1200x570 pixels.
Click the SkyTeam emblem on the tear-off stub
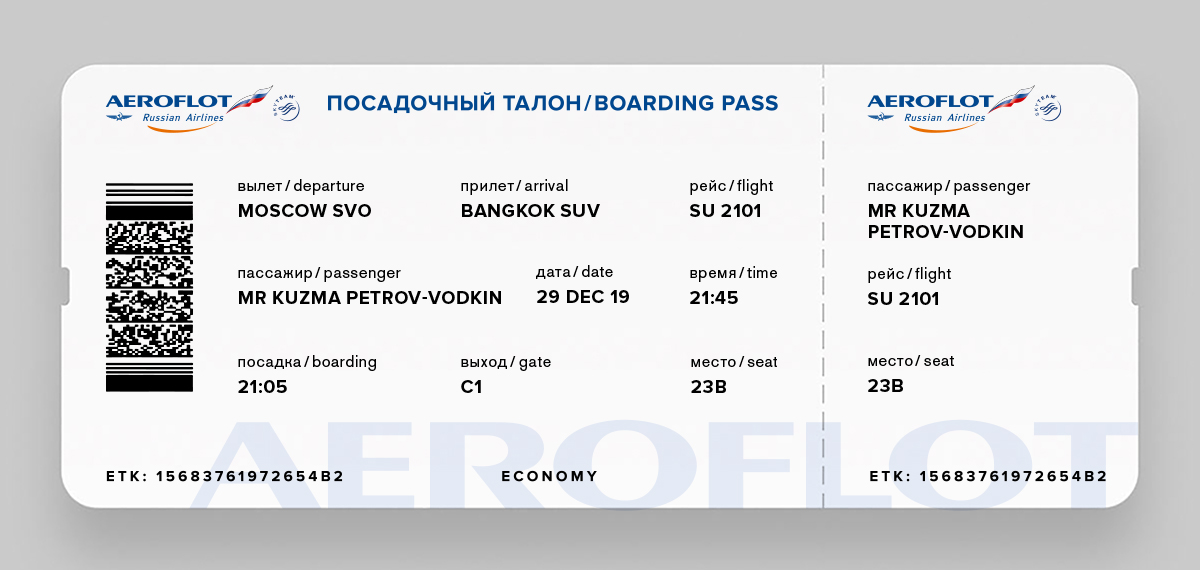pos(1048,107)
